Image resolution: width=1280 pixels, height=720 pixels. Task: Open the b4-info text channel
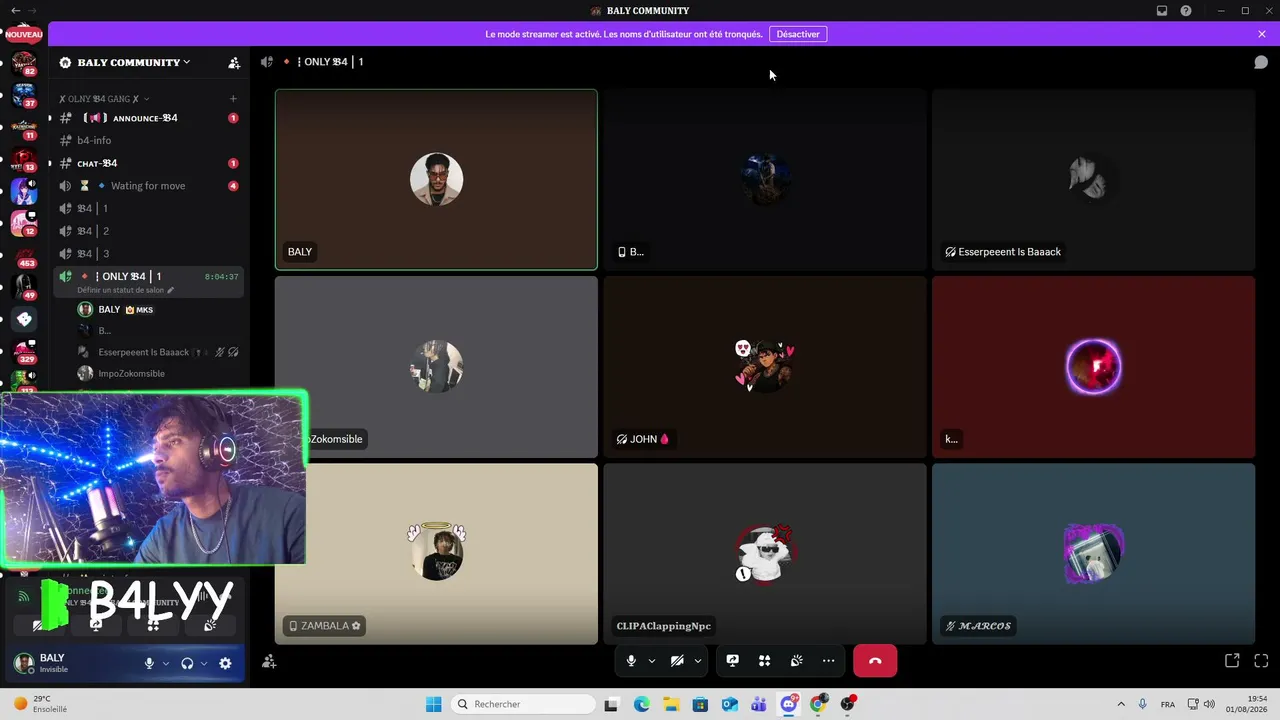click(x=148, y=141)
